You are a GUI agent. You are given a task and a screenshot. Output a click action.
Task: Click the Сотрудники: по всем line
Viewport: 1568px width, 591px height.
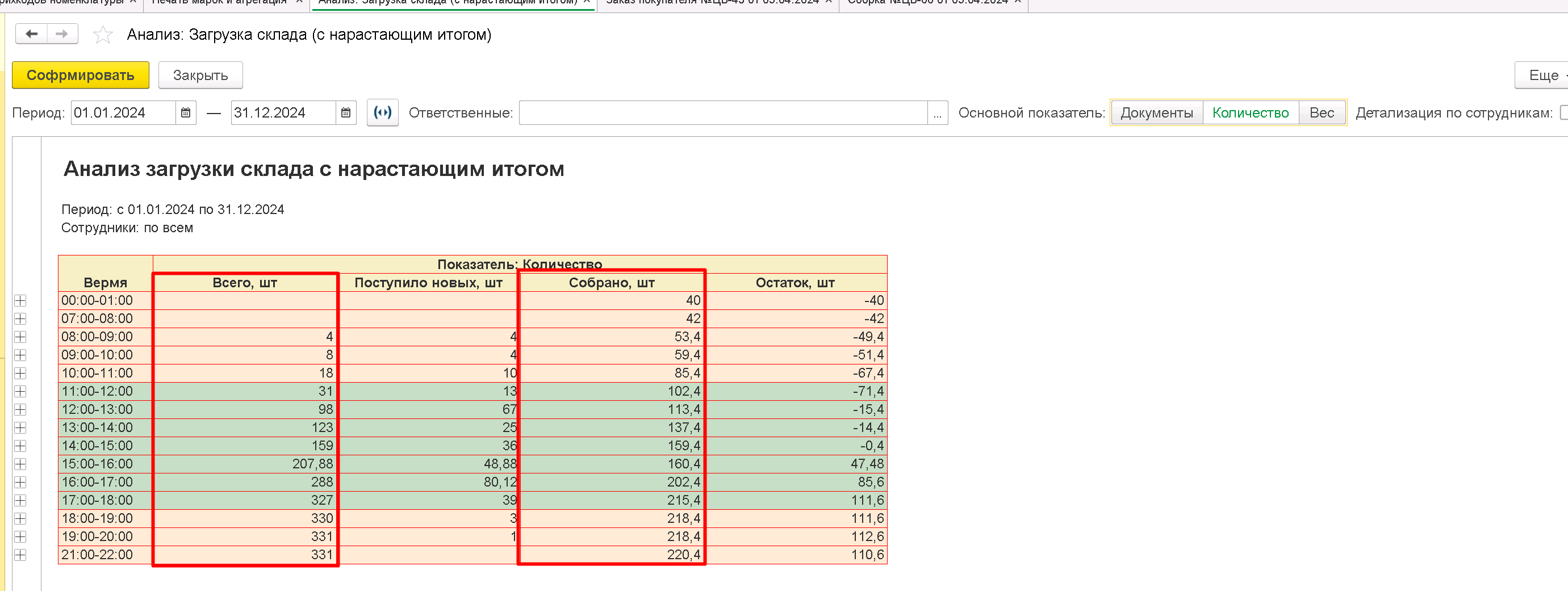click(x=127, y=228)
